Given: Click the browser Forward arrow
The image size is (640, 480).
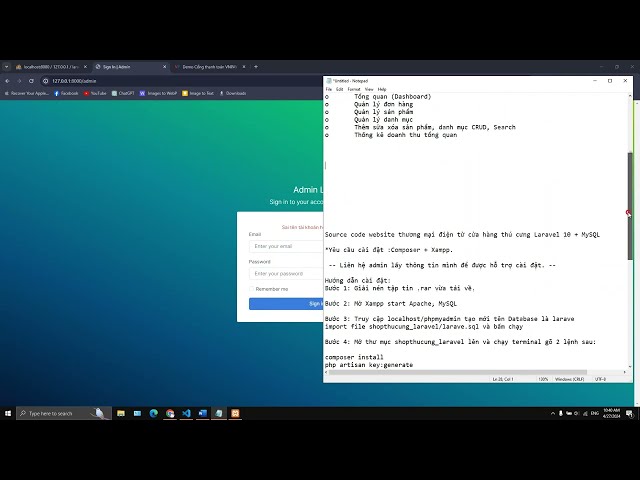Looking at the screenshot, I should tap(19, 81).
